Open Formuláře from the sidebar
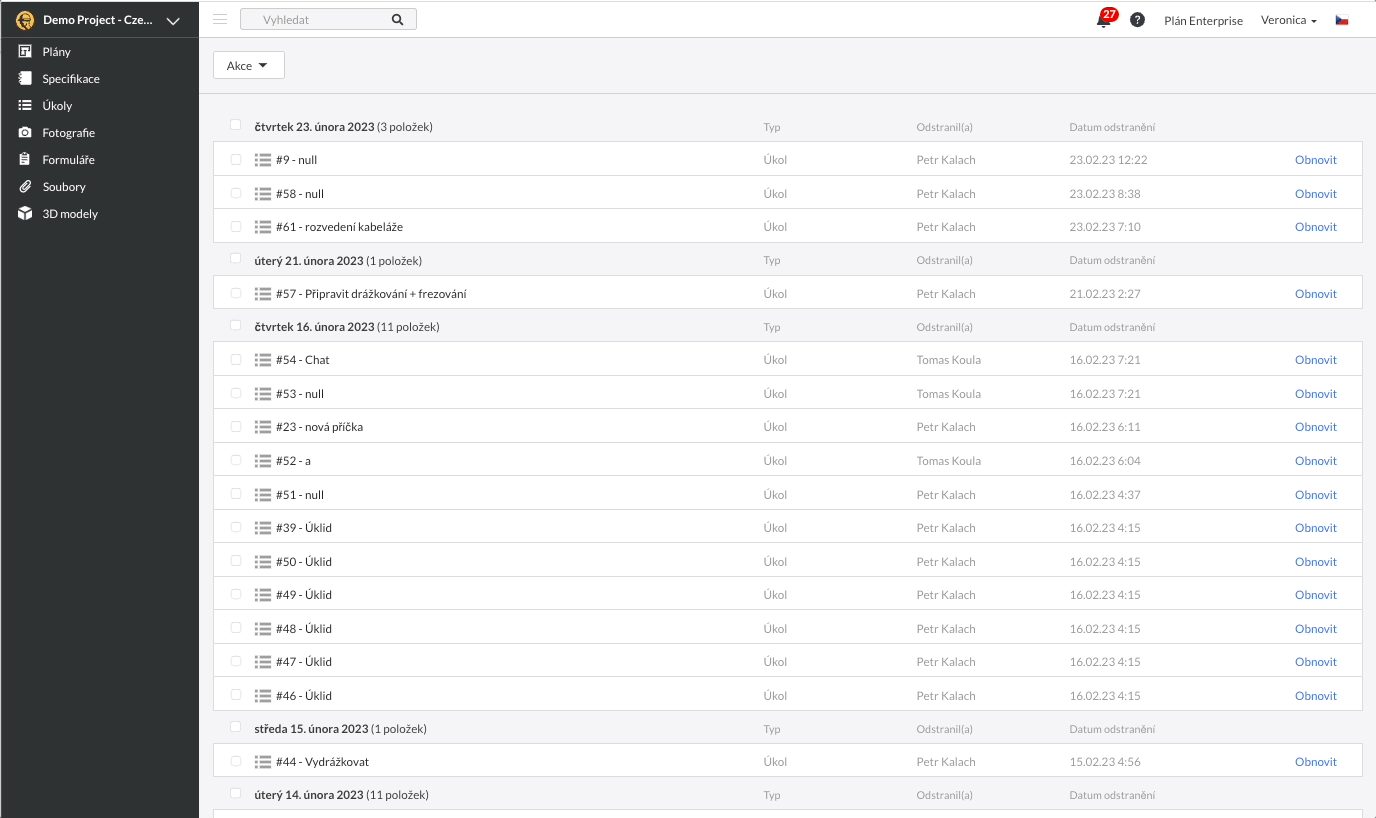Image resolution: width=1376 pixels, height=818 pixels. [x=68, y=159]
